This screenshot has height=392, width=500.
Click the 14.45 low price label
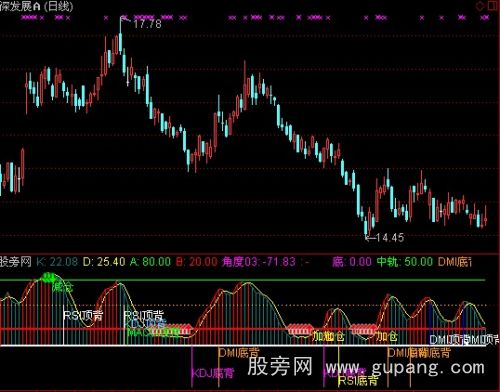(390, 238)
